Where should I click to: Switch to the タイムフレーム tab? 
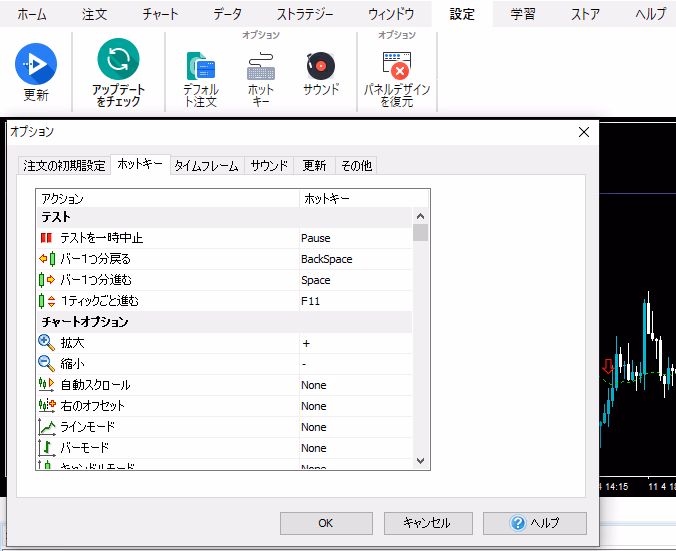206,166
